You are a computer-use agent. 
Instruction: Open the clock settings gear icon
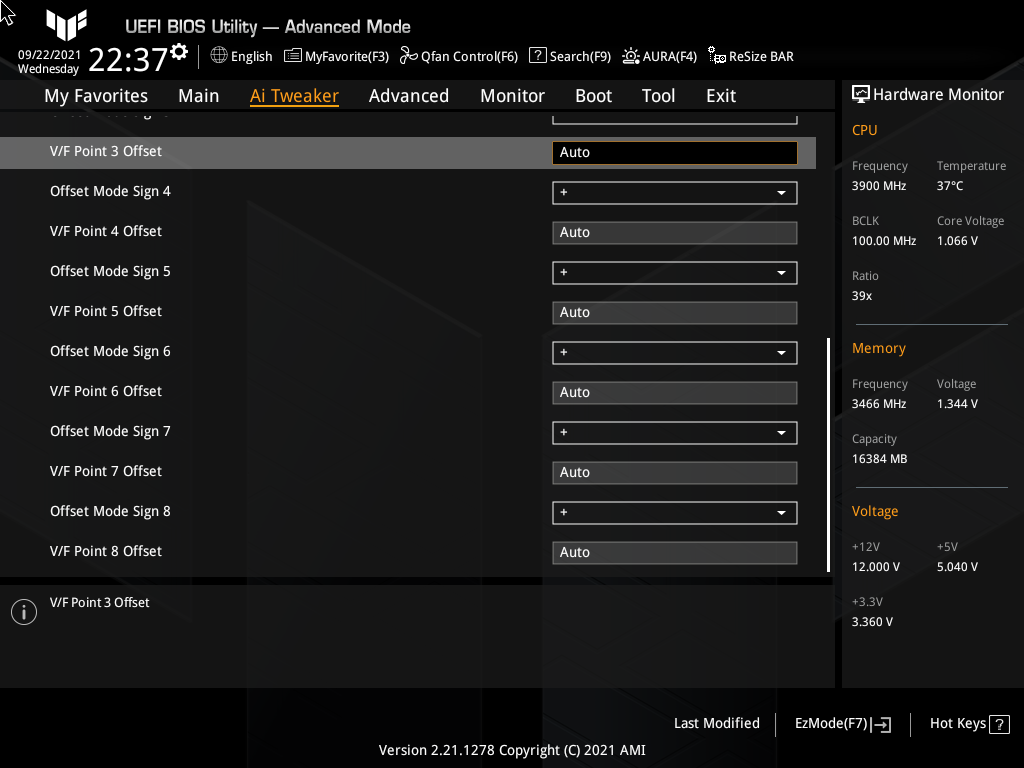[179, 52]
